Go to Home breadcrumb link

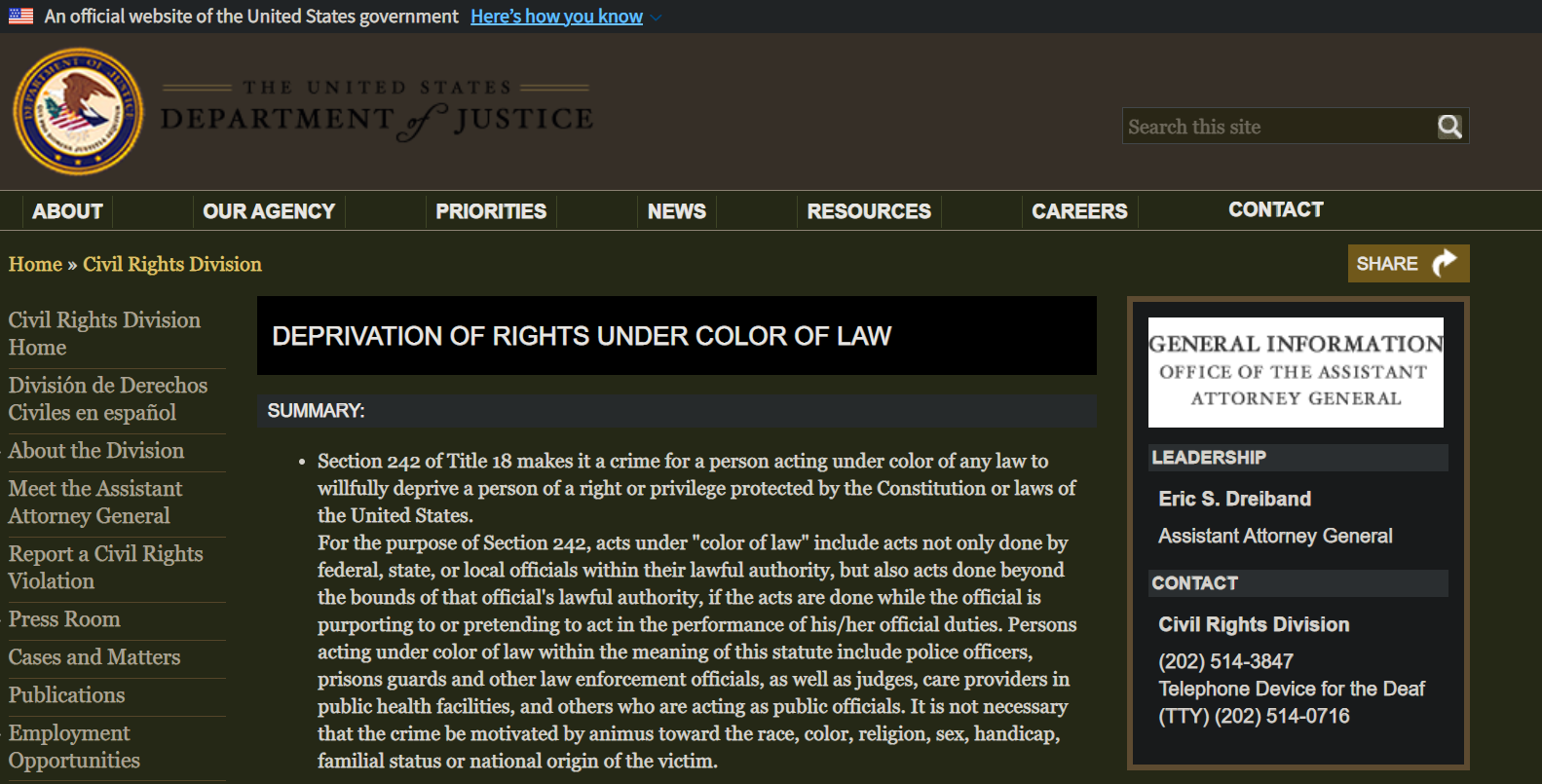point(35,264)
